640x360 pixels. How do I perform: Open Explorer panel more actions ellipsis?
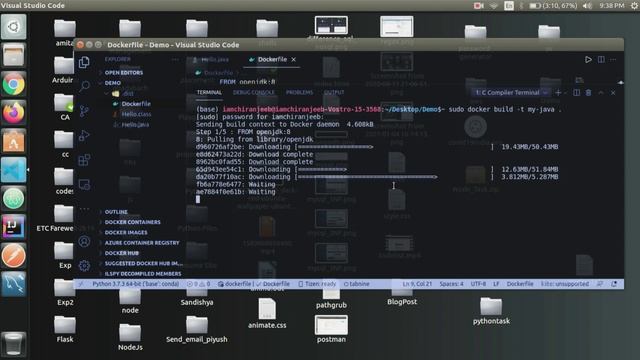tap(175, 60)
